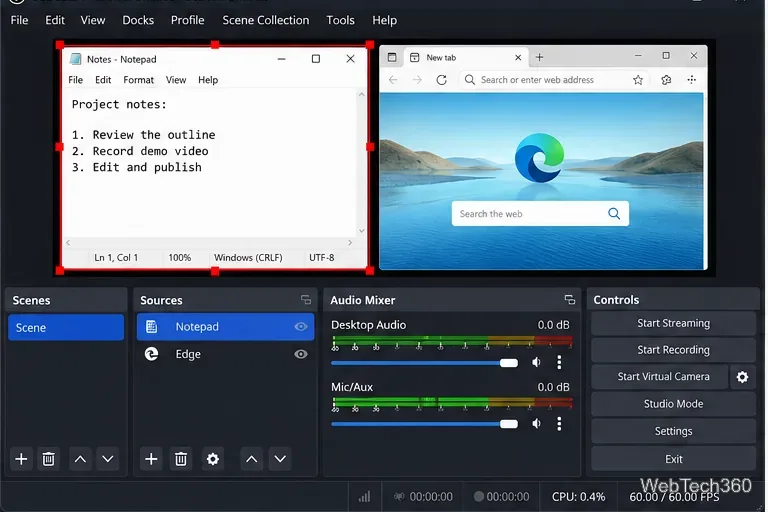Adjust Desktop Audio volume slider handle
This screenshot has width=768, height=512.
pos(509,363)
